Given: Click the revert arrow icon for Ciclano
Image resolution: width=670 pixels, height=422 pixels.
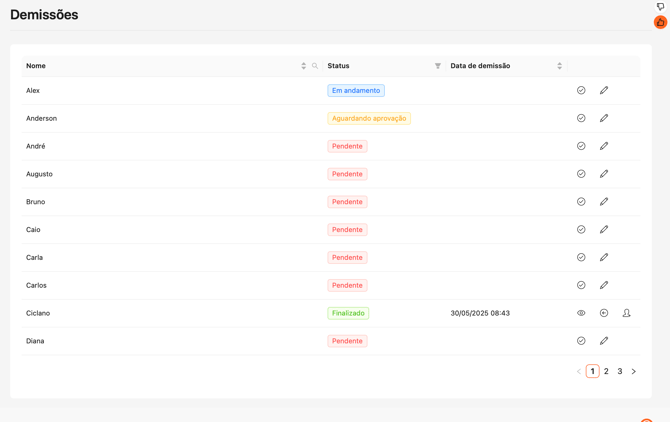Looking at the screenshot, I should pyautogui.click(x=604, y=313).
